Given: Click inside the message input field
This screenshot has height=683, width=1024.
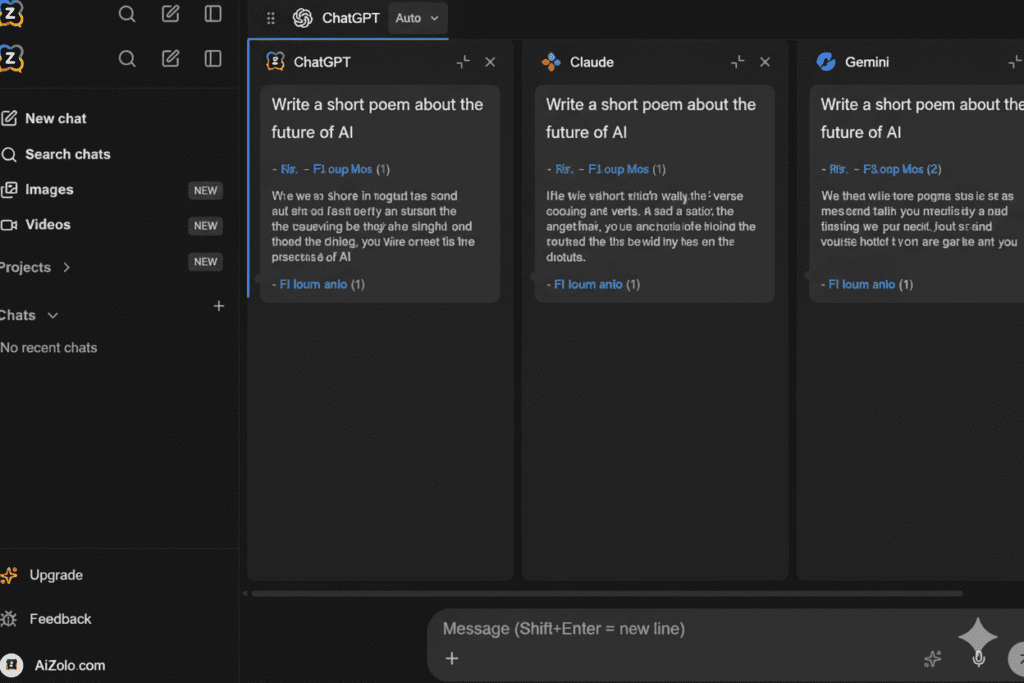Looking at the screenshot, I should (650, 629).
